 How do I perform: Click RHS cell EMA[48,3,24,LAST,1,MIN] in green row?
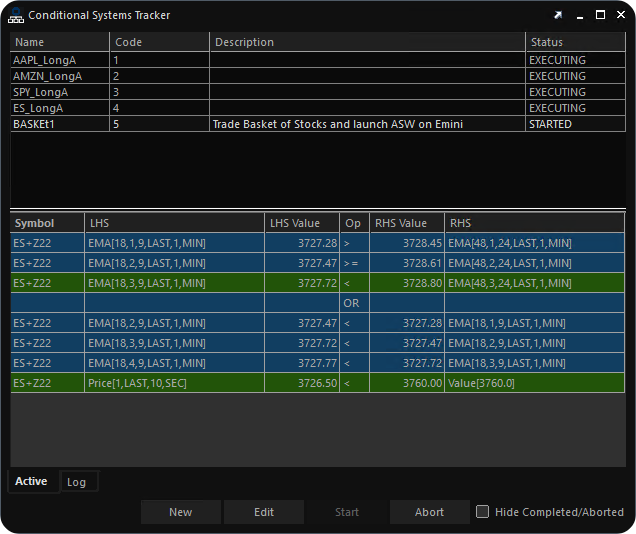[x=534, y=283]
